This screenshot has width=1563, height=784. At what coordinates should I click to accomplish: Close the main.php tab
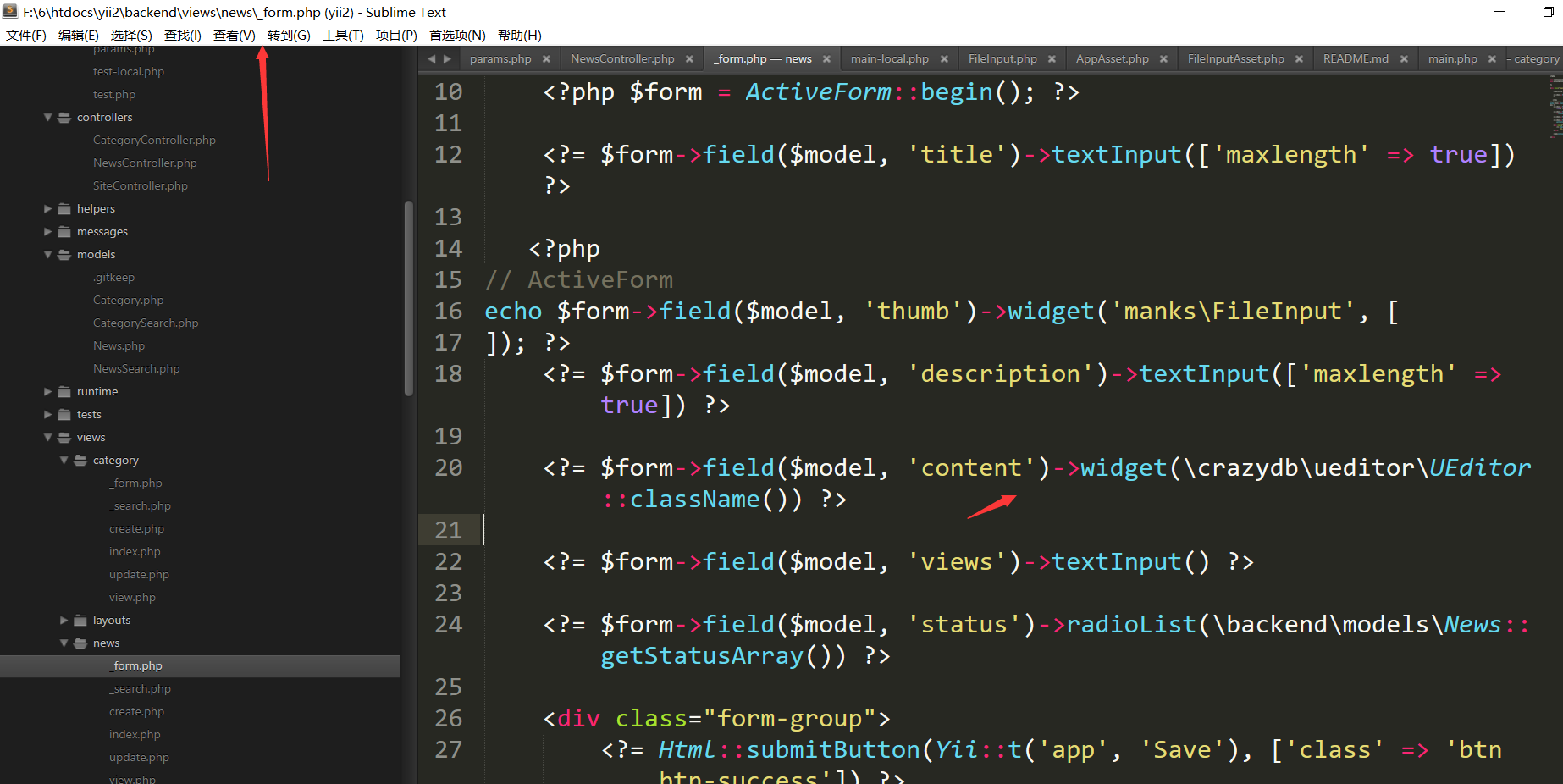click(1492, 59)
